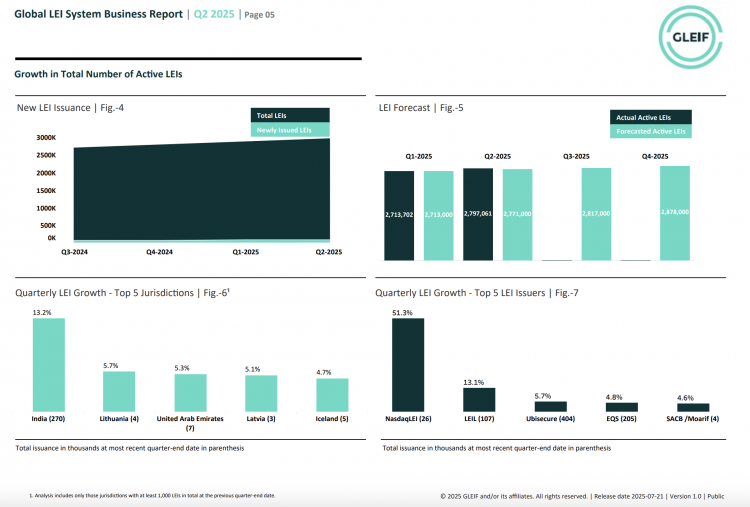Select the Latvia (3) bar at 5.1%
This screenshot has width=750, height=507.
pyautogui.click(x=261, y=393)
